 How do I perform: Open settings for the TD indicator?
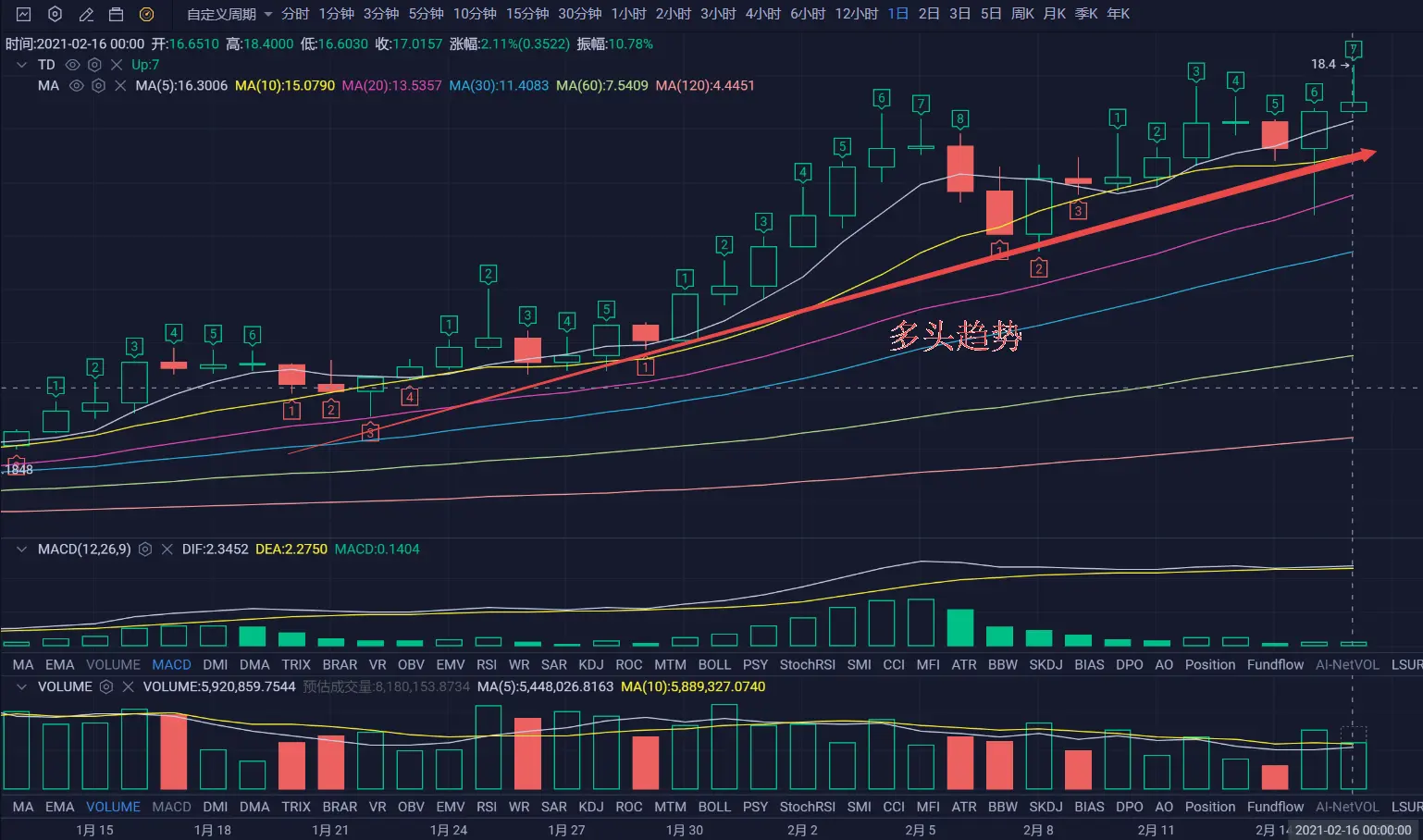[94, 65]
